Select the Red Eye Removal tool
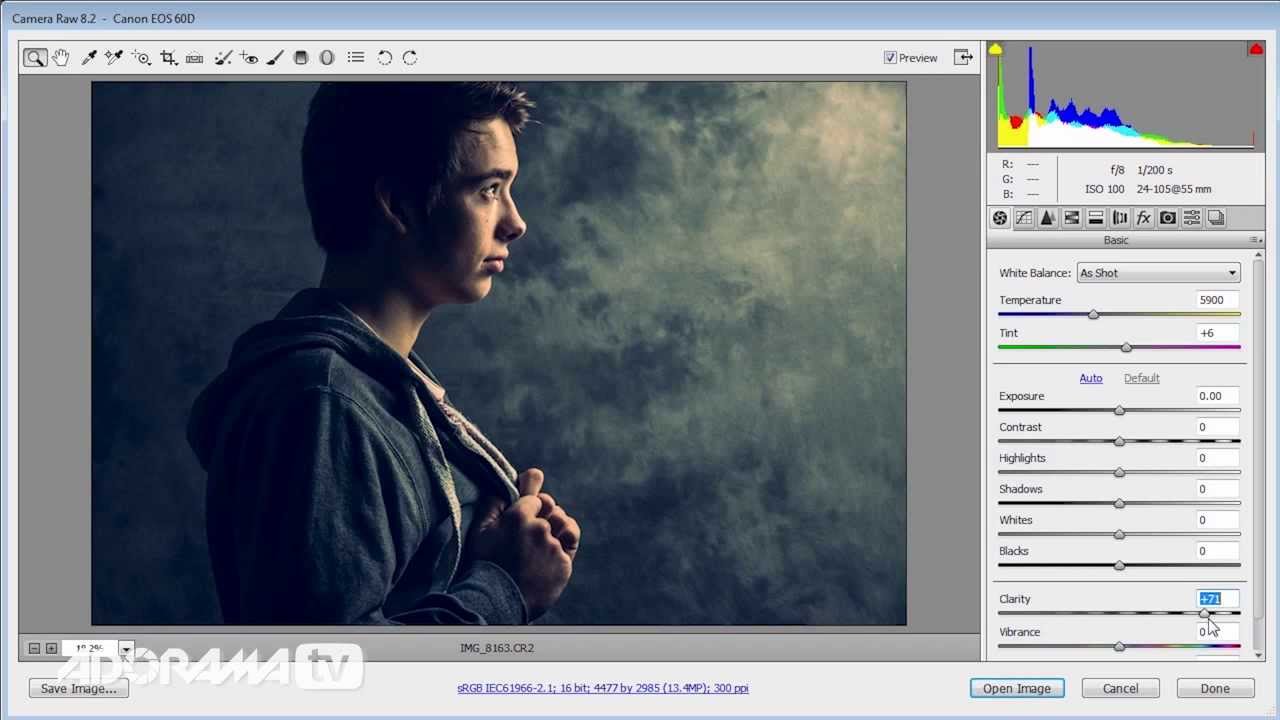 click(x=249, y=58)
